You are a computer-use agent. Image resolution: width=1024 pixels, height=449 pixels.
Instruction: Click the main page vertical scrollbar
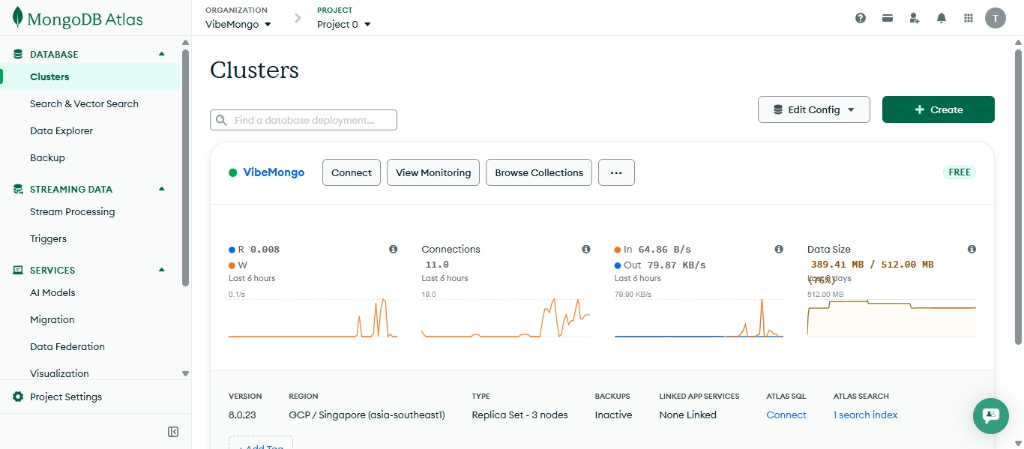coord(1017,196)
